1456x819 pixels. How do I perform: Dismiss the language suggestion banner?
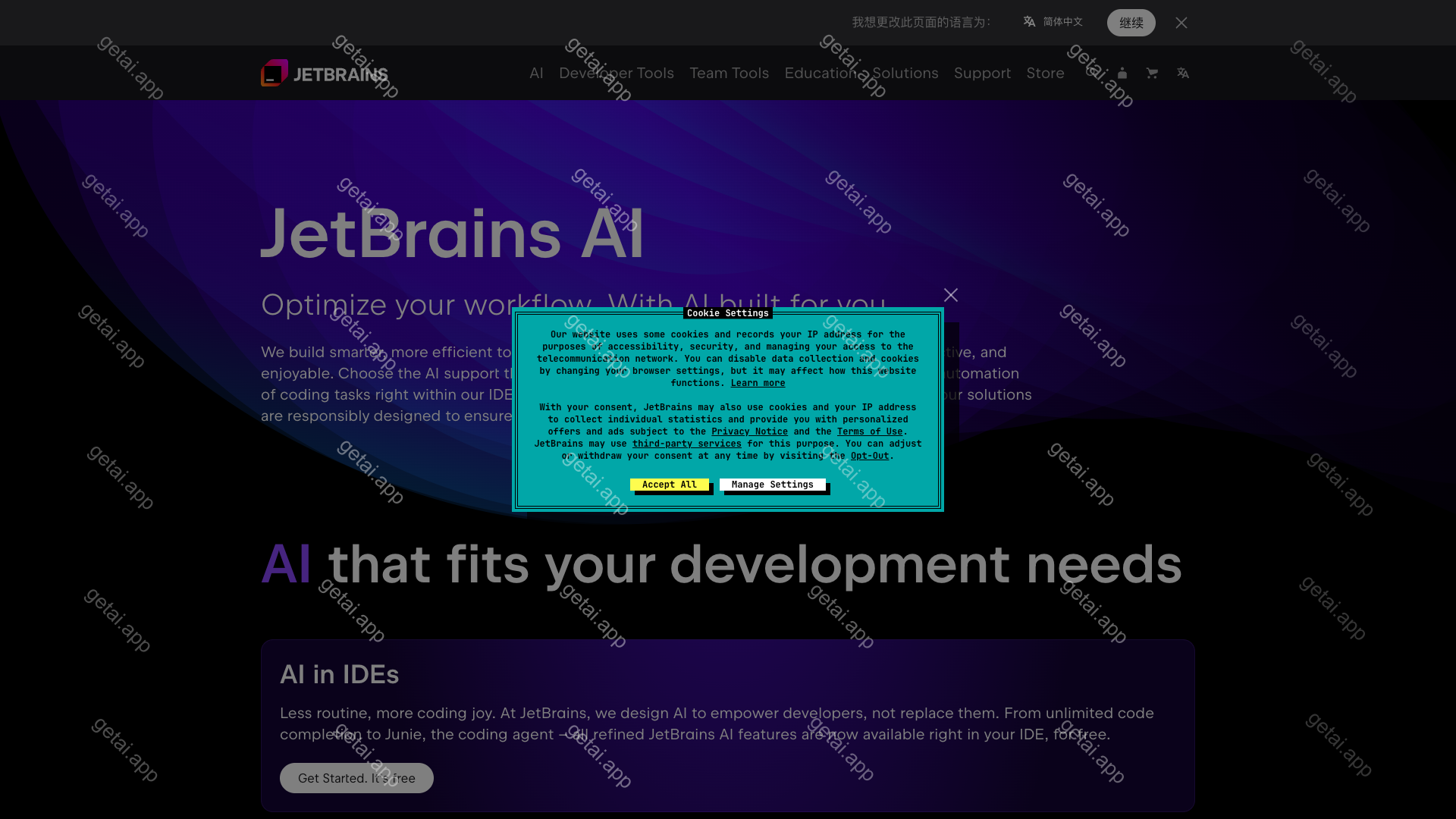(1181, 23)
